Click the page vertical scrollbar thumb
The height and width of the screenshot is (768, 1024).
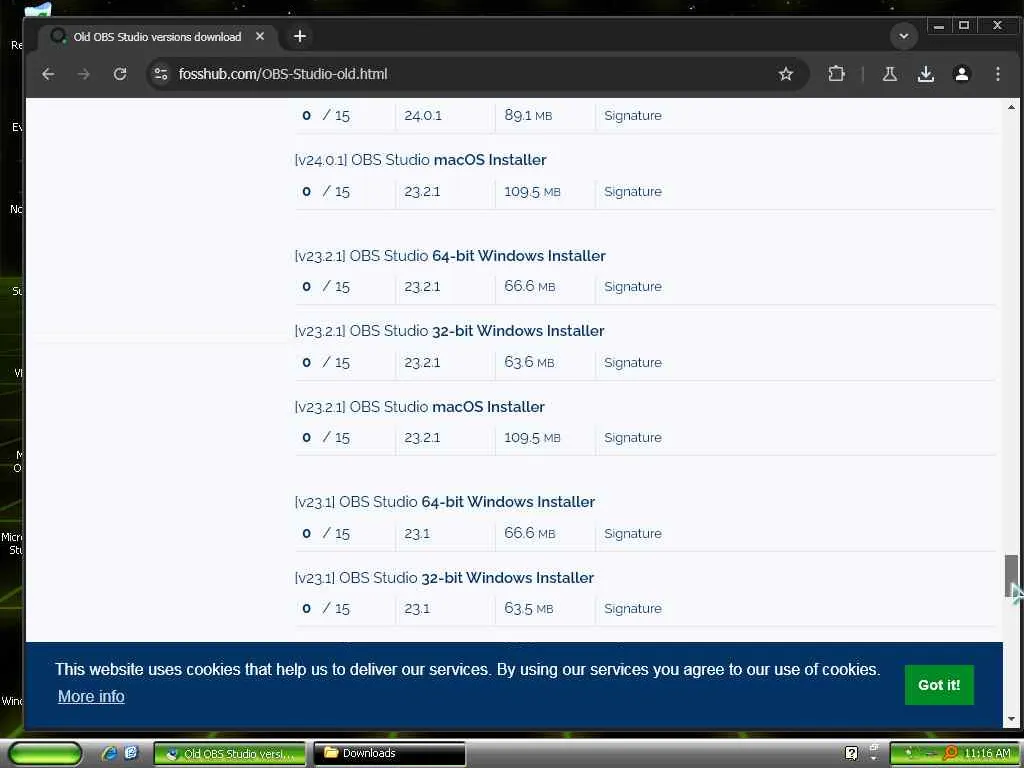click(x=1011, y=575)
